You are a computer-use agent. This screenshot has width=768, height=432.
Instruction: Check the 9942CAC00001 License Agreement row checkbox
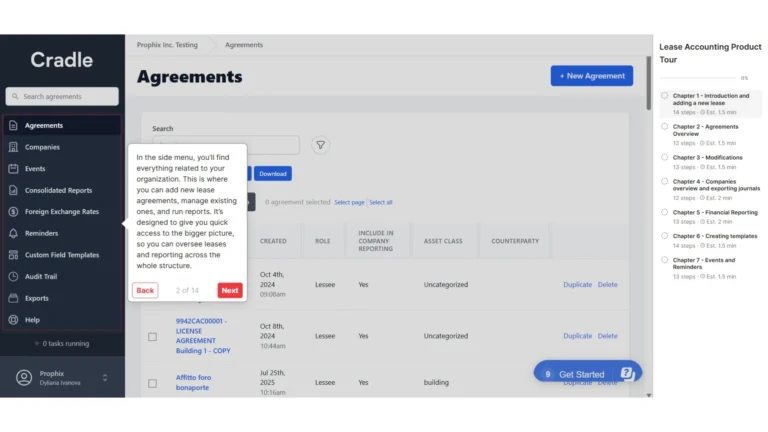tap(152, 337)
